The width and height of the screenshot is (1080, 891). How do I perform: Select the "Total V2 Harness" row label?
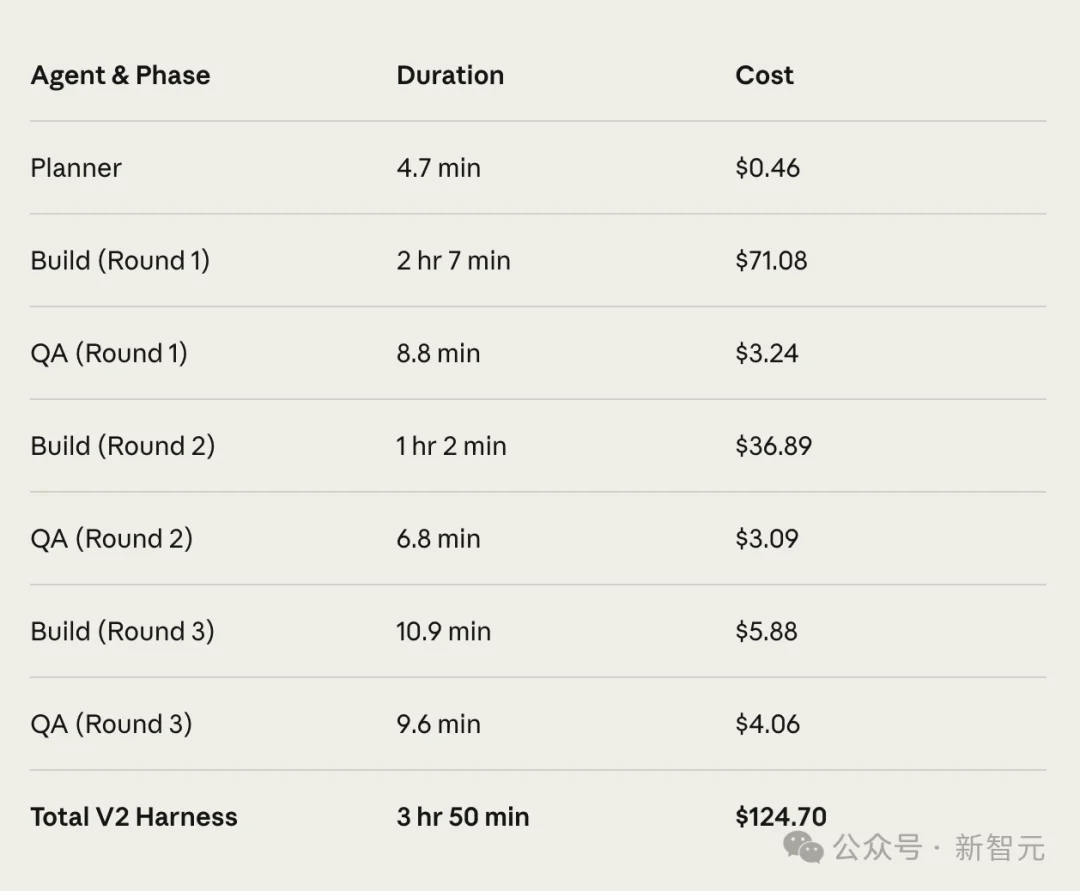(134, 817)
